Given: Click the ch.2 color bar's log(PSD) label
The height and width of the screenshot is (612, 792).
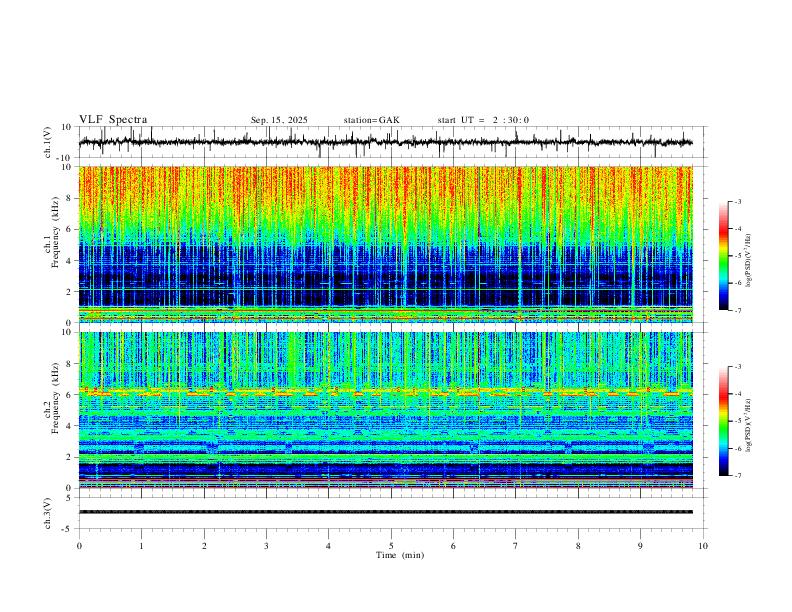Looking at the screenshot, I should tap(749, 425).
